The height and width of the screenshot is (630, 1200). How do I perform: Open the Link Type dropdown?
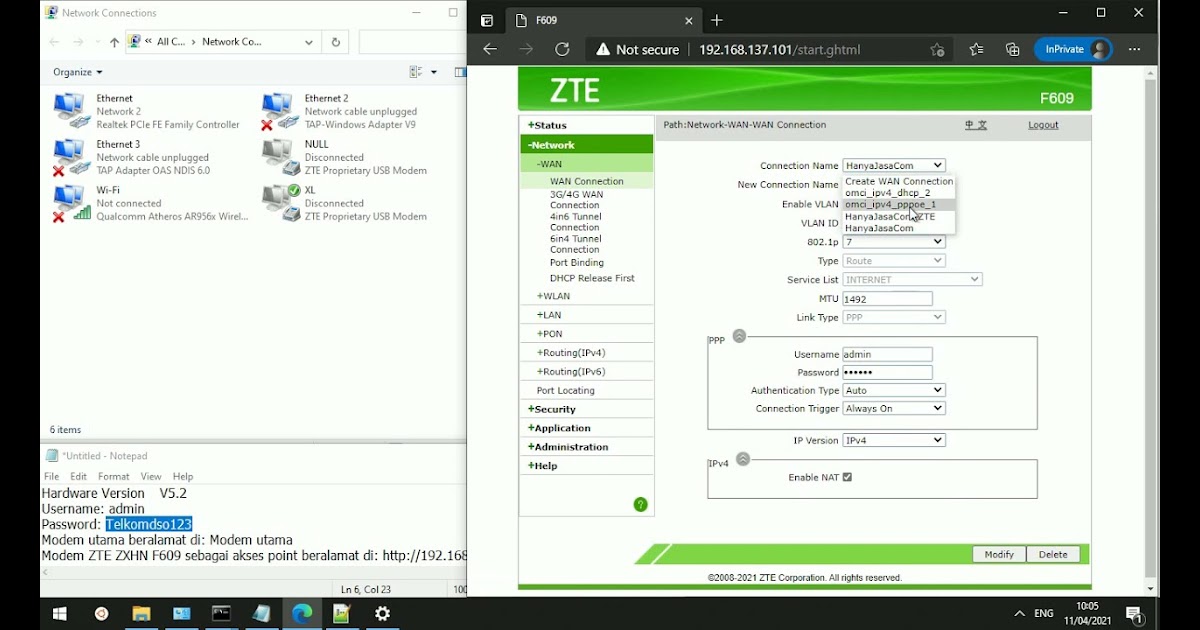pos(894,317)
